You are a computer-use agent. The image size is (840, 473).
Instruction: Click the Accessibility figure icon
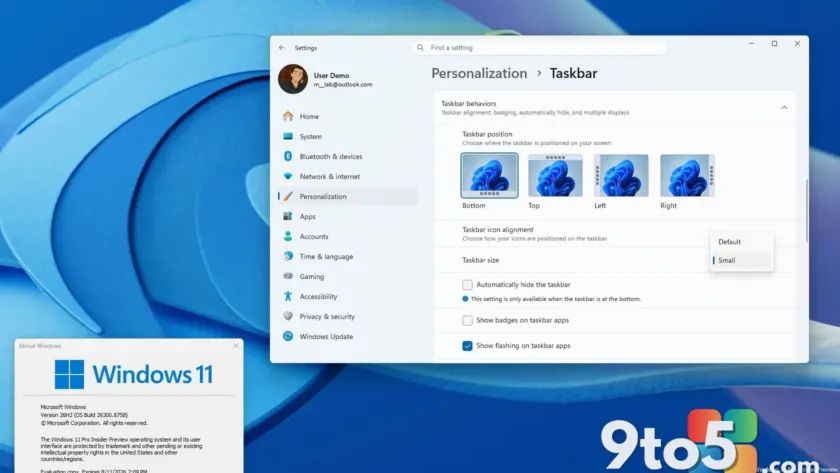288,296
